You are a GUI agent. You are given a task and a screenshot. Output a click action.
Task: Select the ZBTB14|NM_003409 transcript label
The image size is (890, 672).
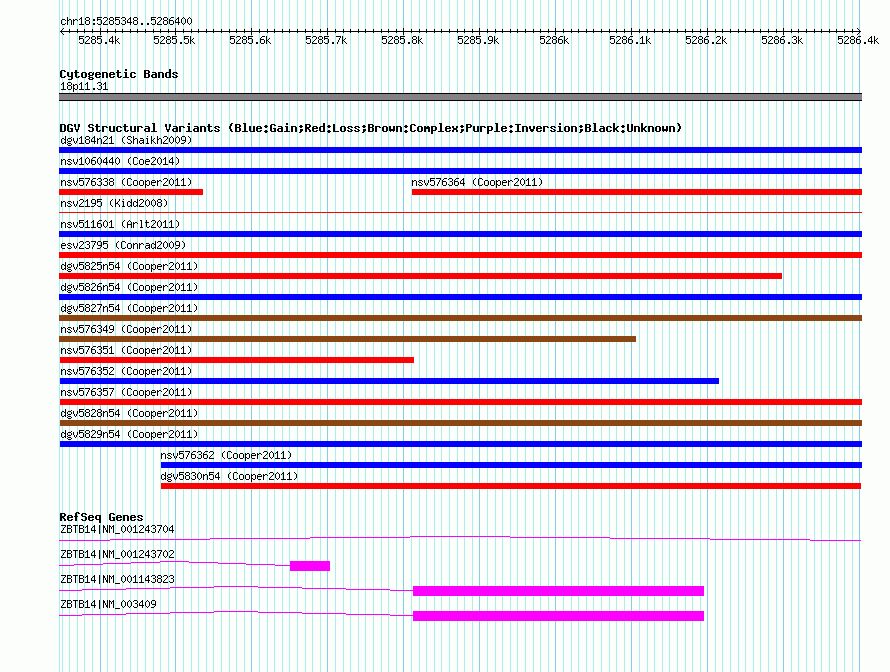tap(108, 604)
